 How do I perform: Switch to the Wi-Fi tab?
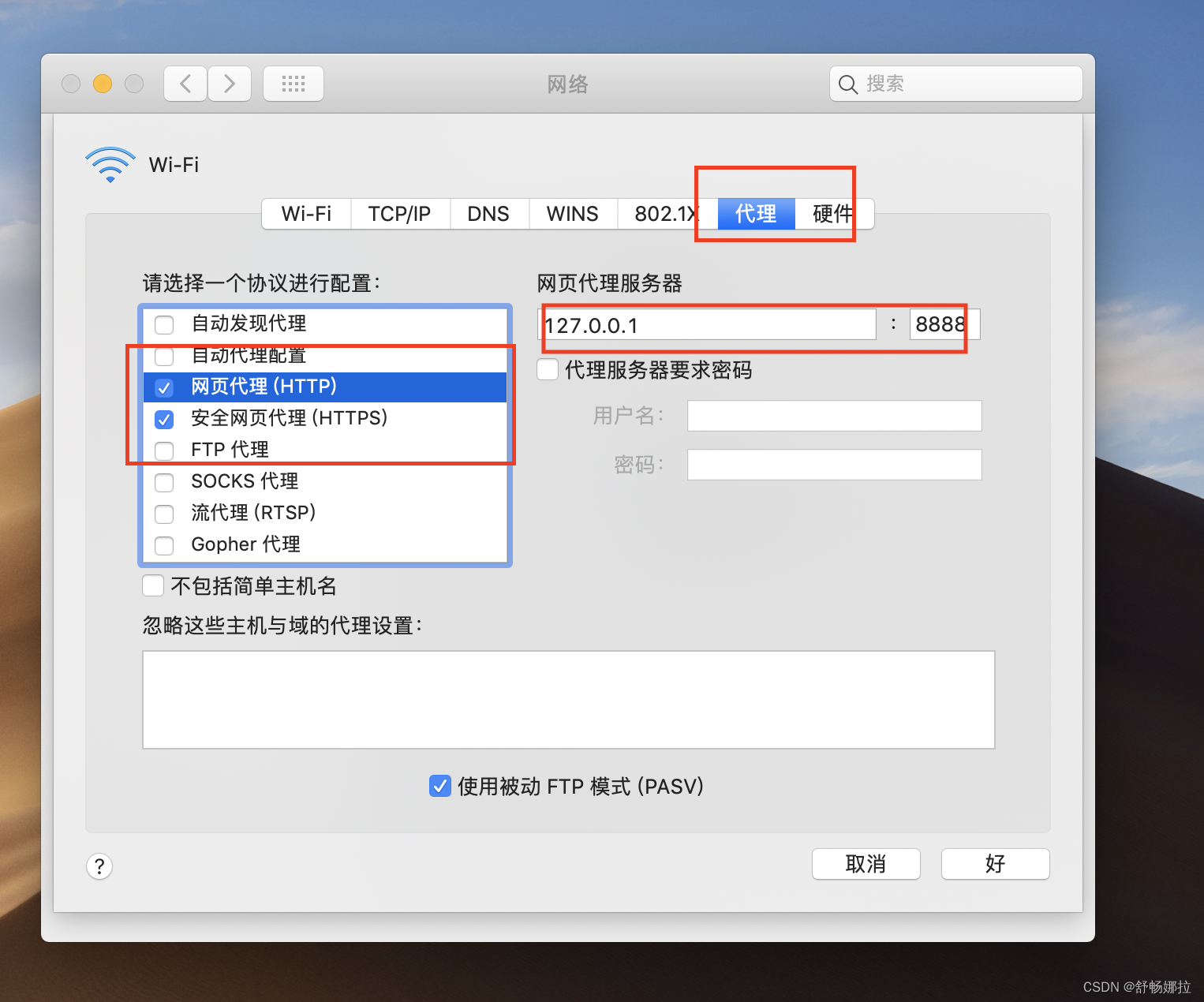tap(306, 214)
